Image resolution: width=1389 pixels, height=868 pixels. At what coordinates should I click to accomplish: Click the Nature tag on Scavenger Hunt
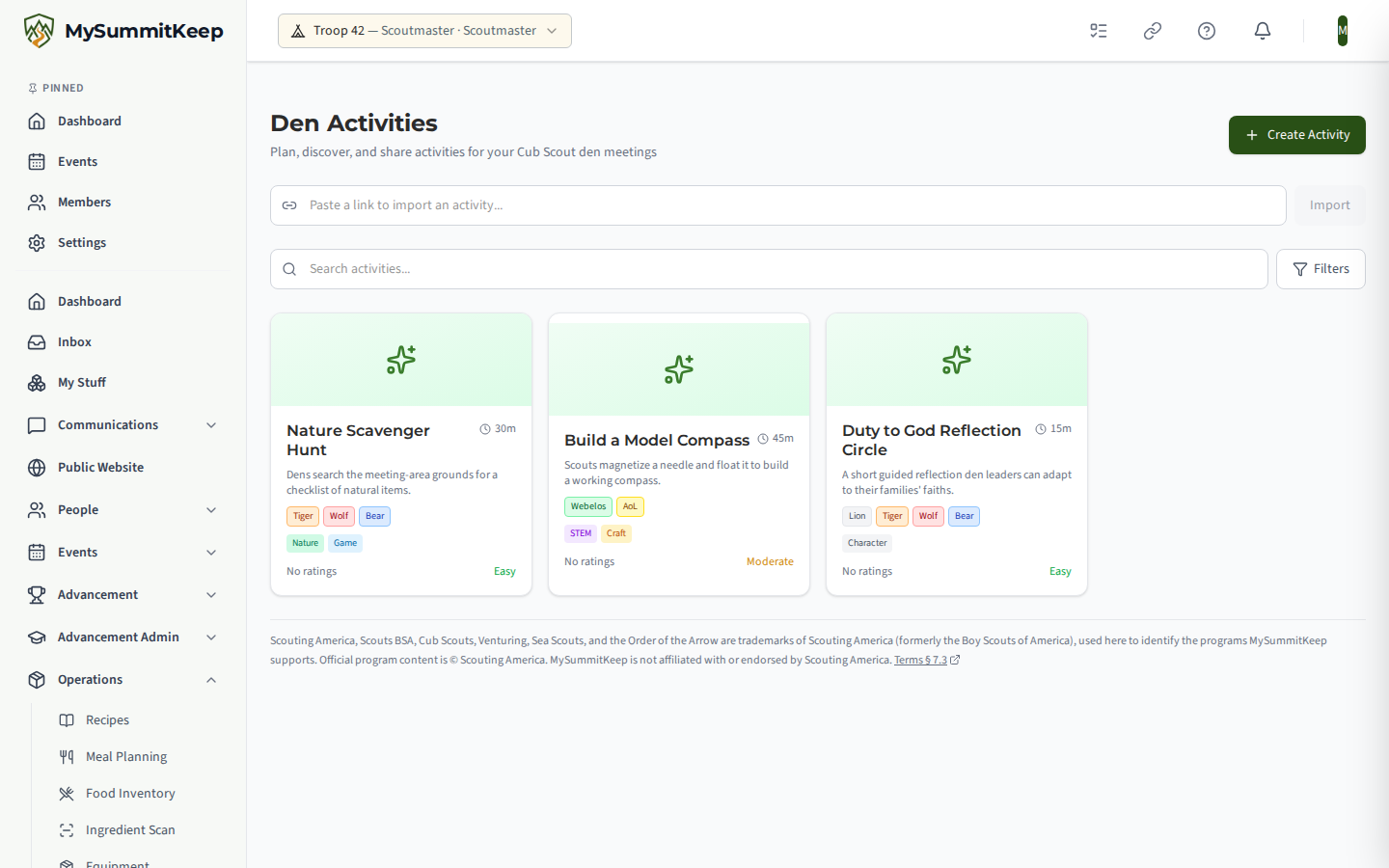click(305, 543)
